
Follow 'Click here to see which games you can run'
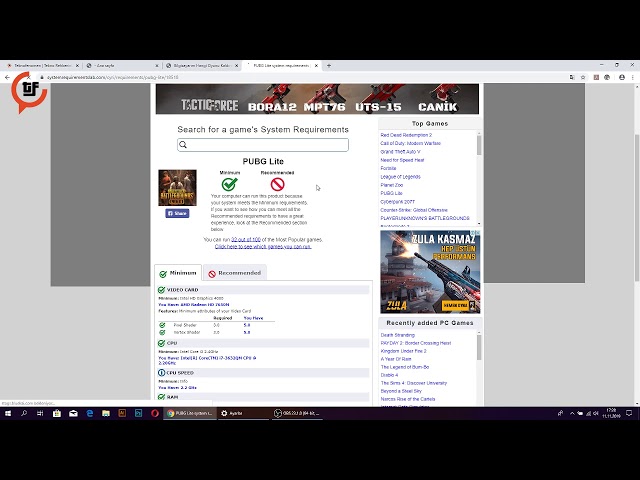click(x=263, y=247)
